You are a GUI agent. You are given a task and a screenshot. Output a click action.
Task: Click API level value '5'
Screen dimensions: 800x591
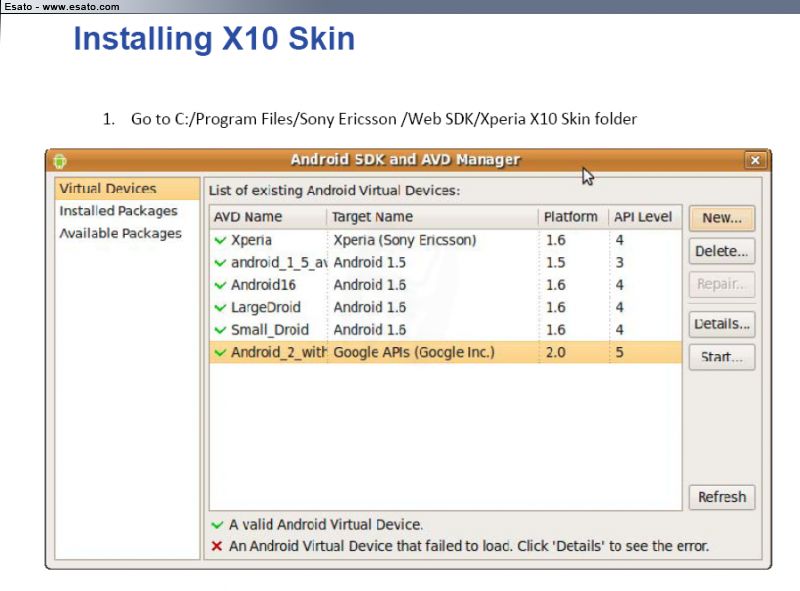[619, 353]
